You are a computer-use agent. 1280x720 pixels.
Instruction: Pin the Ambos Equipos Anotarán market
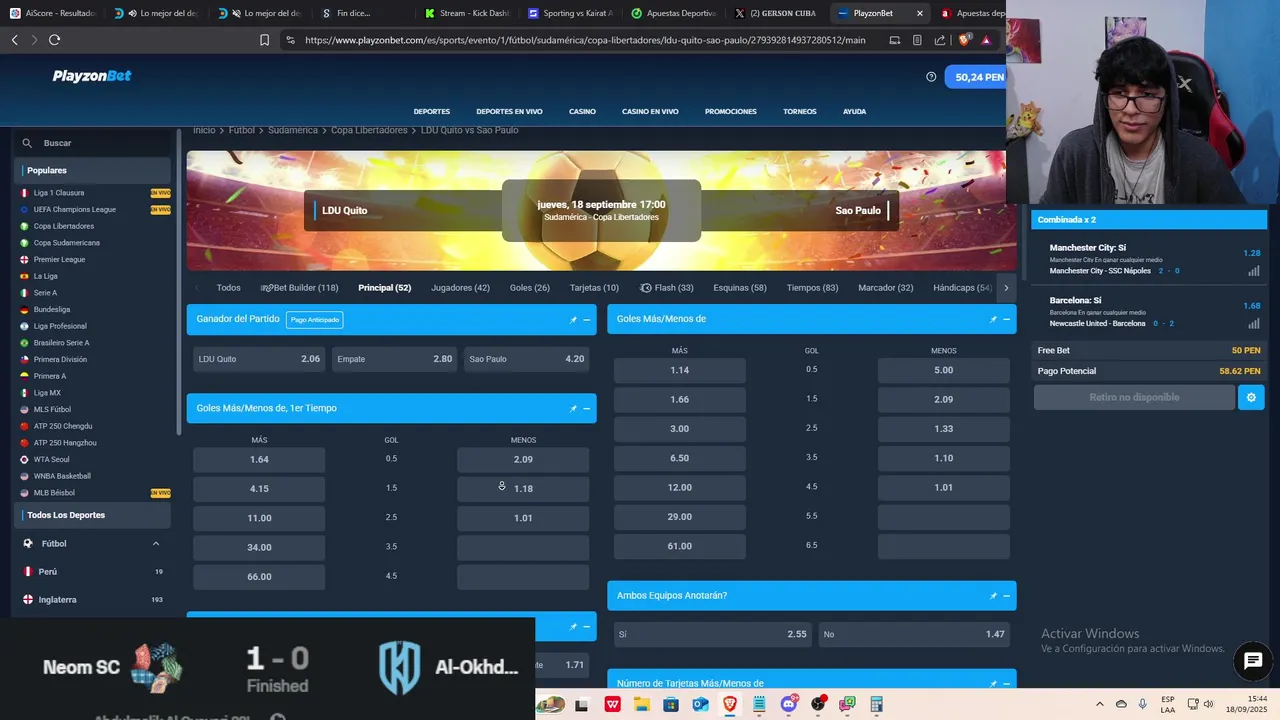pos(993,596)
